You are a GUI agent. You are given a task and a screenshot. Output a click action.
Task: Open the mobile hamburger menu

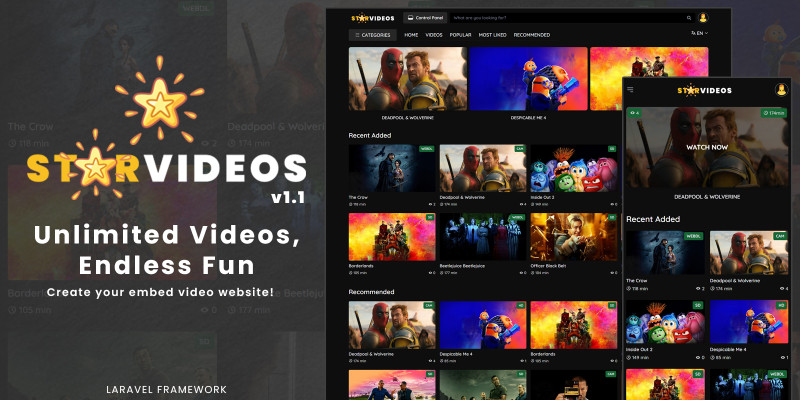pyautogui.click(x=631, y=90)
